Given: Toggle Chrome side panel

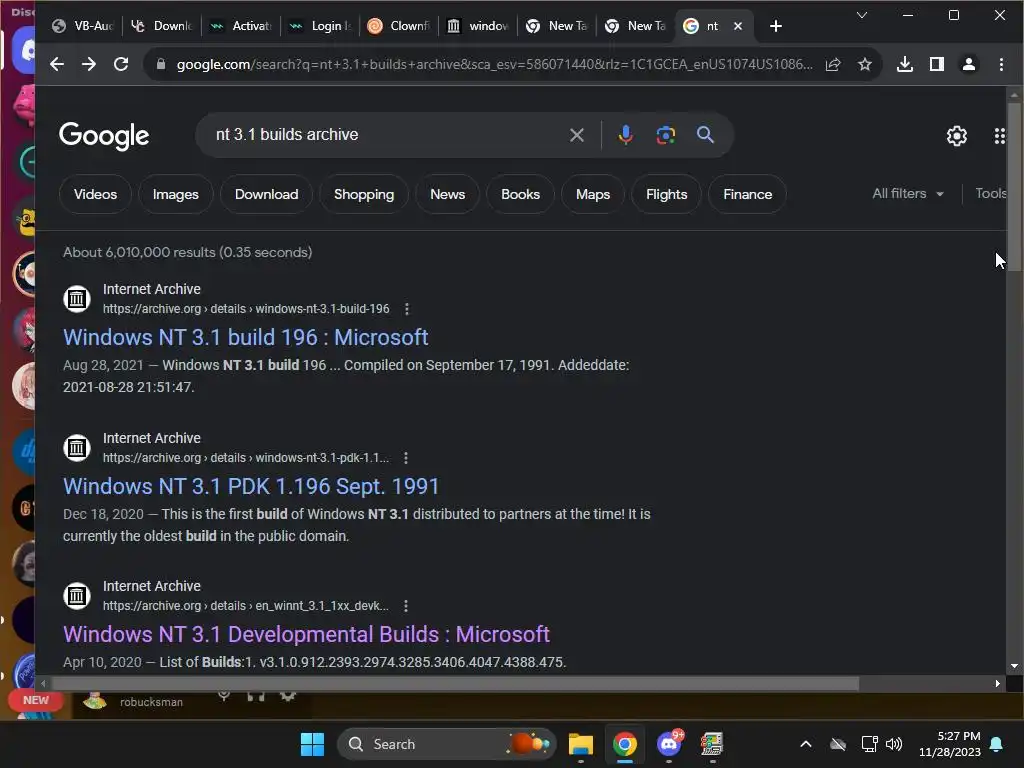Looking at the screenshot, I should coord(936,64).
